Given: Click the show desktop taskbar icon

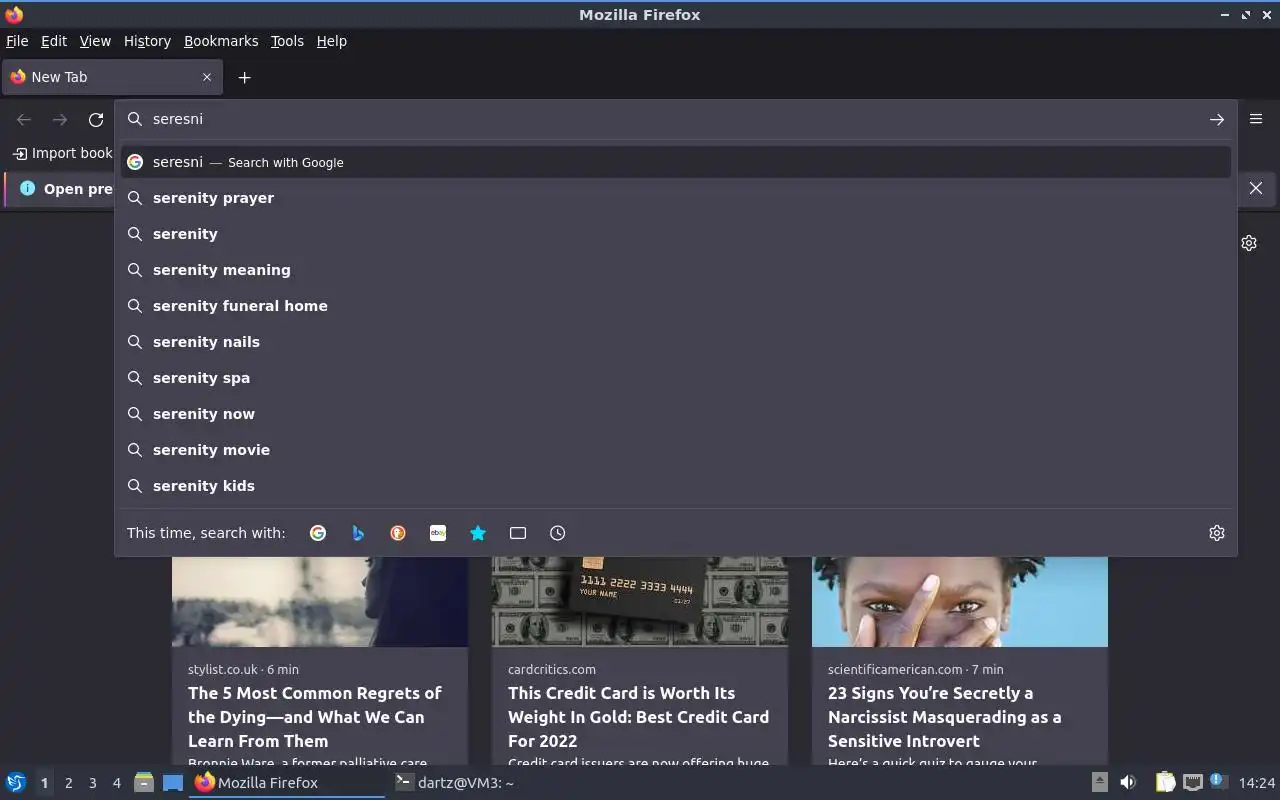Looking at the screenshot, I should (x=173, y=782).
